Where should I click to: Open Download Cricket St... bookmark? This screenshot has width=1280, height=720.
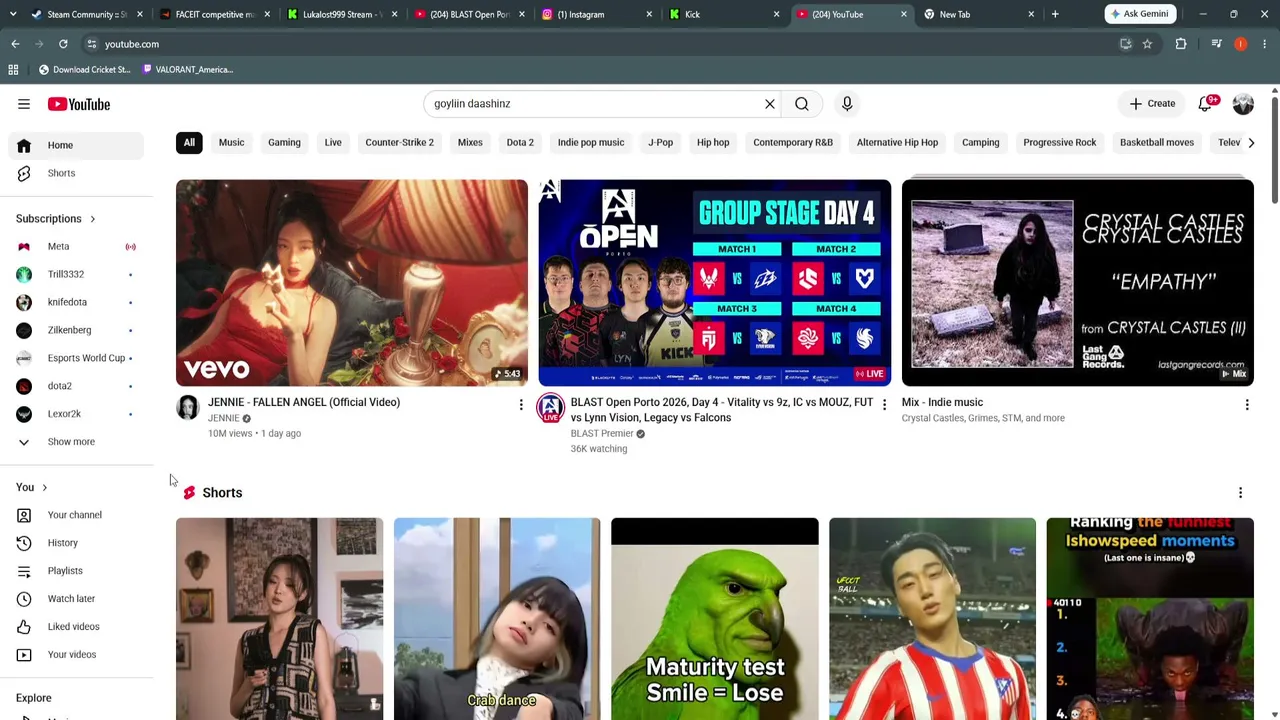pos(85,70)
